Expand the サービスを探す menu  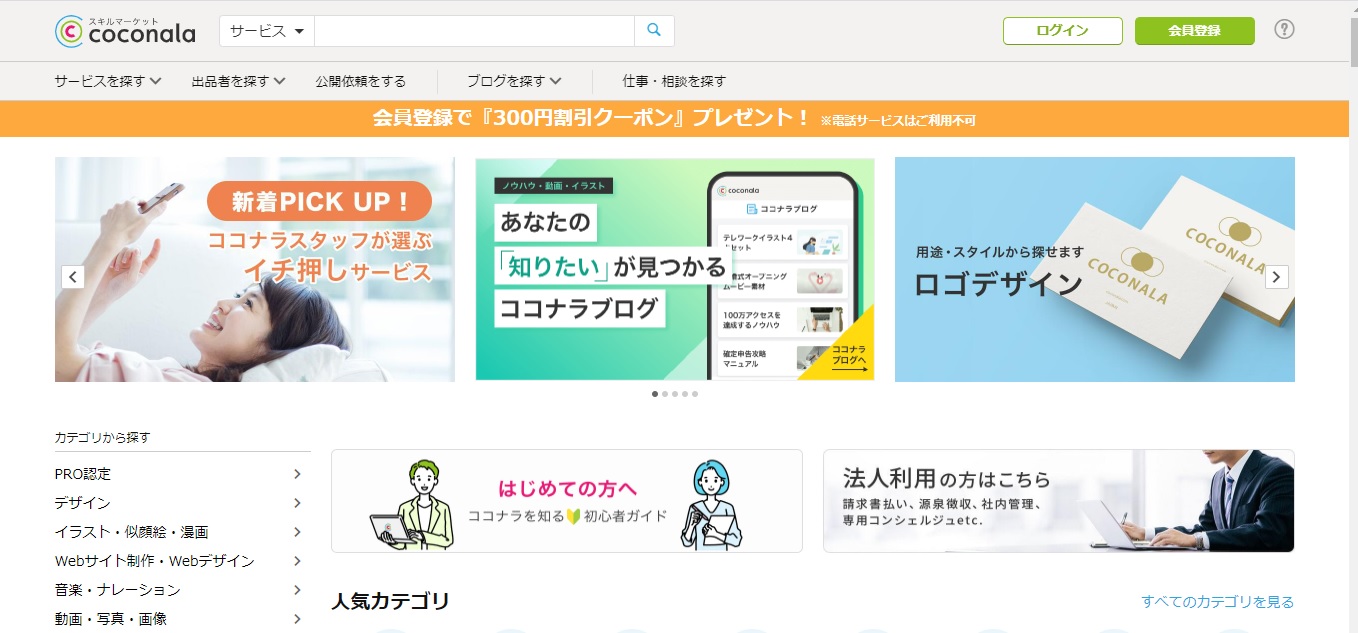tap(108, 81)
